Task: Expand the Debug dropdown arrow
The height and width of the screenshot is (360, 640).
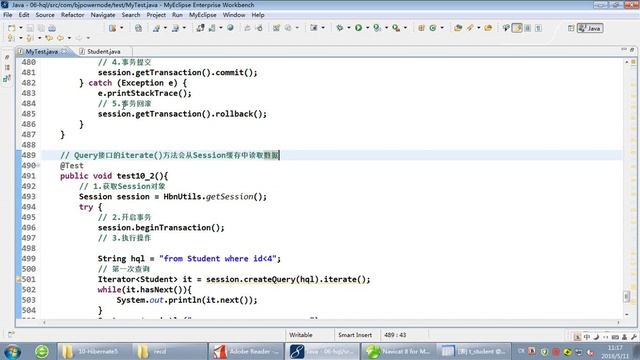Action: coord(349,28)
